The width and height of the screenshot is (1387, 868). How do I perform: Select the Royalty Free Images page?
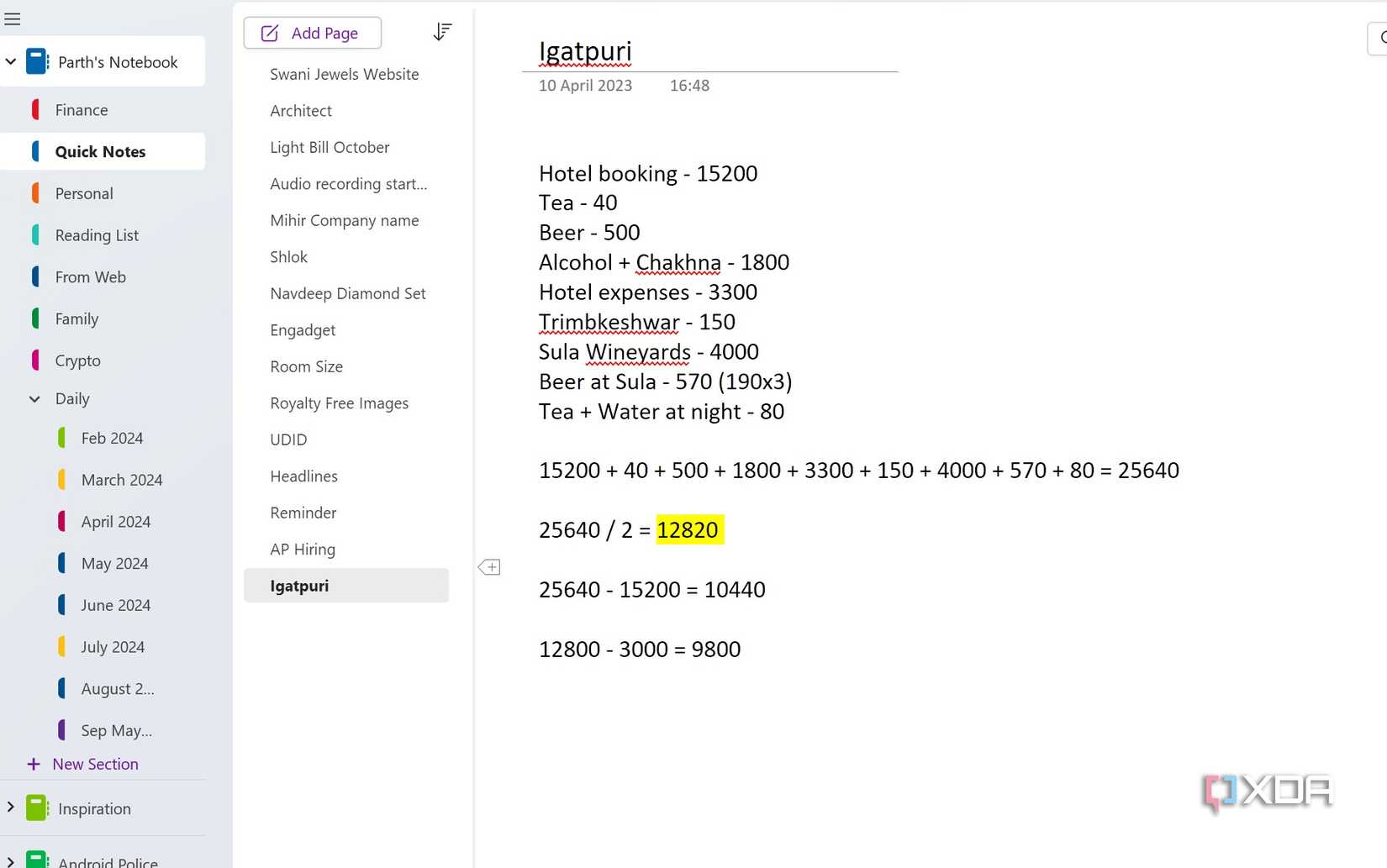(x=339, y=402)
